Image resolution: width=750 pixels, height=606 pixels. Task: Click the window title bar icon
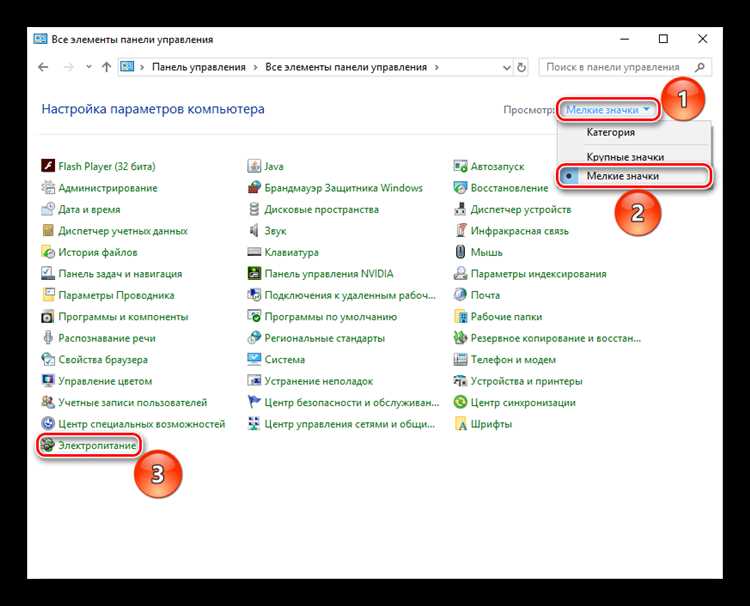(x=40, y=39)
